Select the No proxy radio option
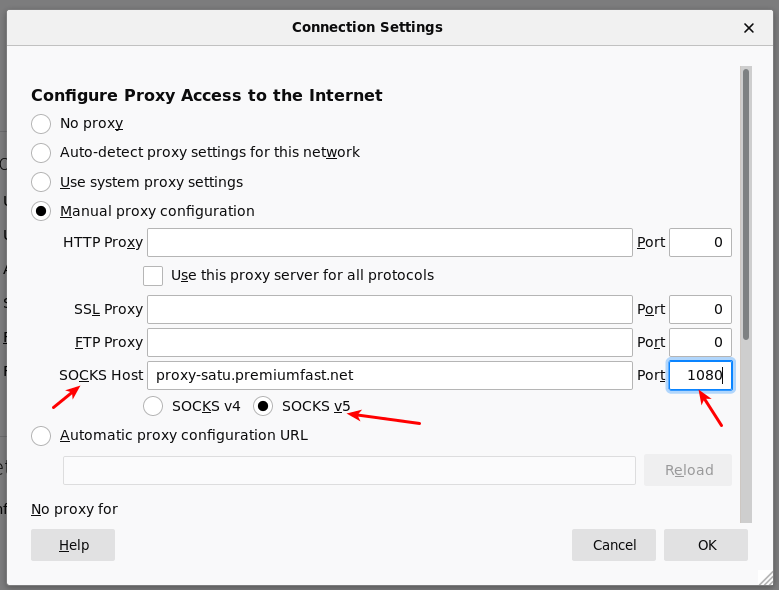This screenshot has height=590, width=779. 41,124
